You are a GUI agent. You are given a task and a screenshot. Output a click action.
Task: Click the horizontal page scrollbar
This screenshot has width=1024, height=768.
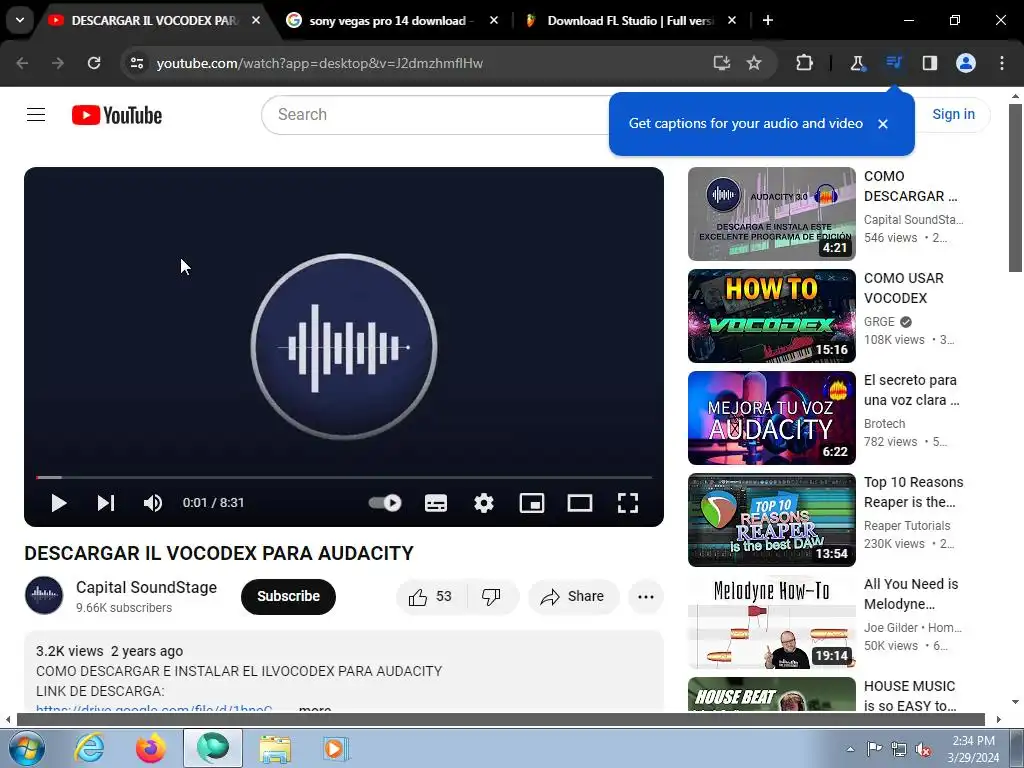[501, 719]
